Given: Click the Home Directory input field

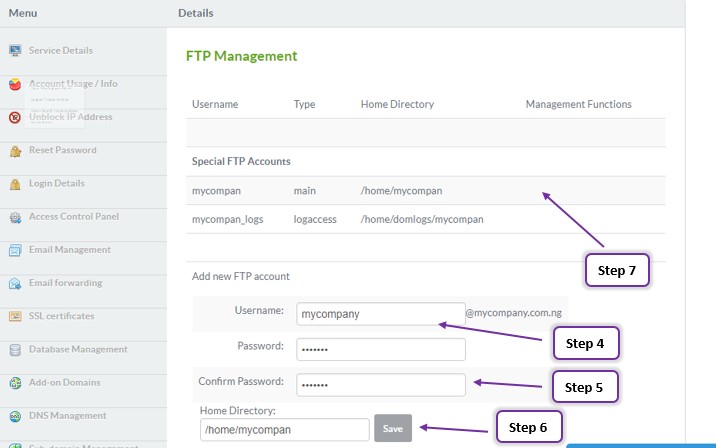Looking at the screenshot, I should point(284,430).
